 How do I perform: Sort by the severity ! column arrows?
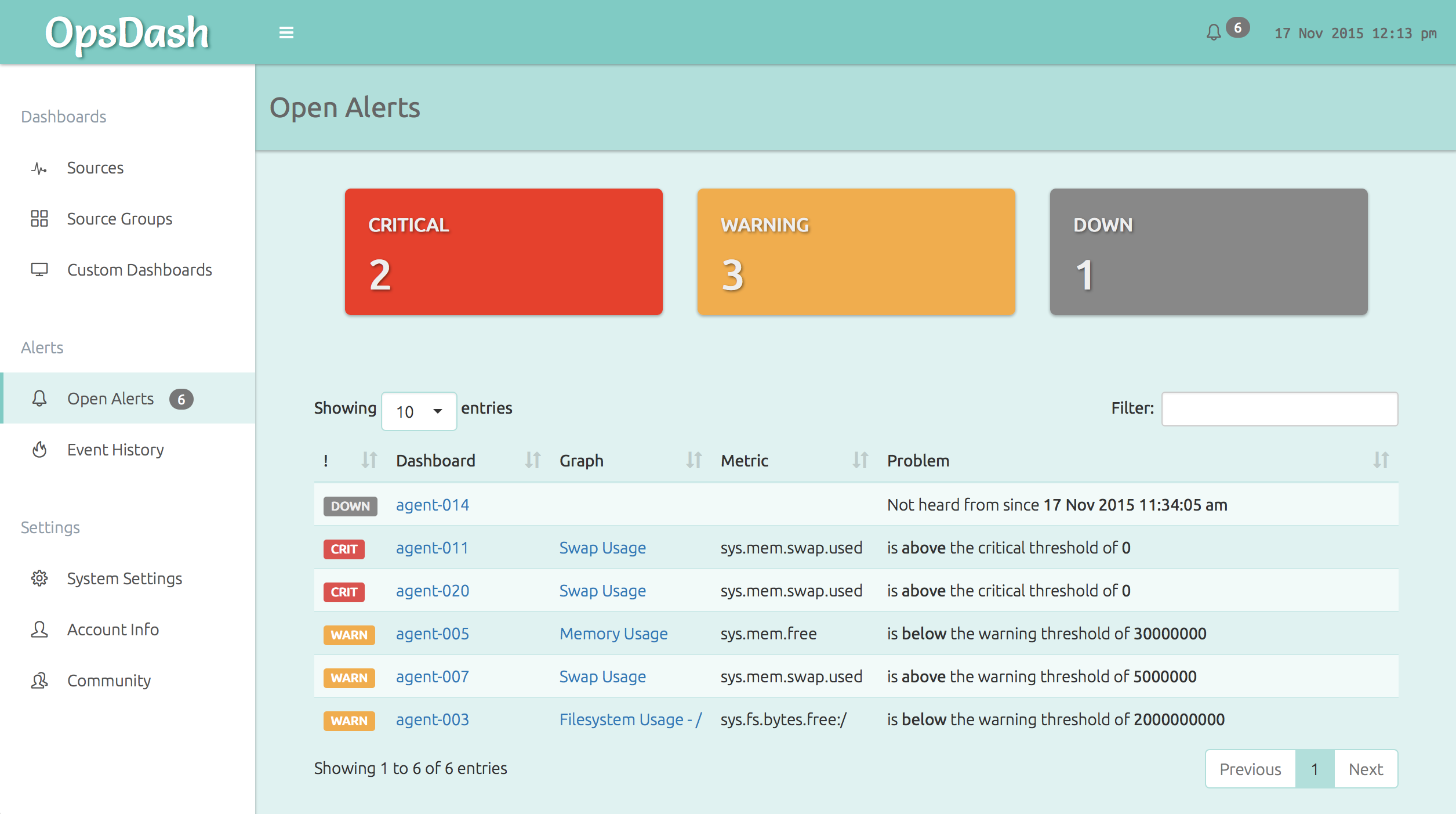click(x=369, y=460)
